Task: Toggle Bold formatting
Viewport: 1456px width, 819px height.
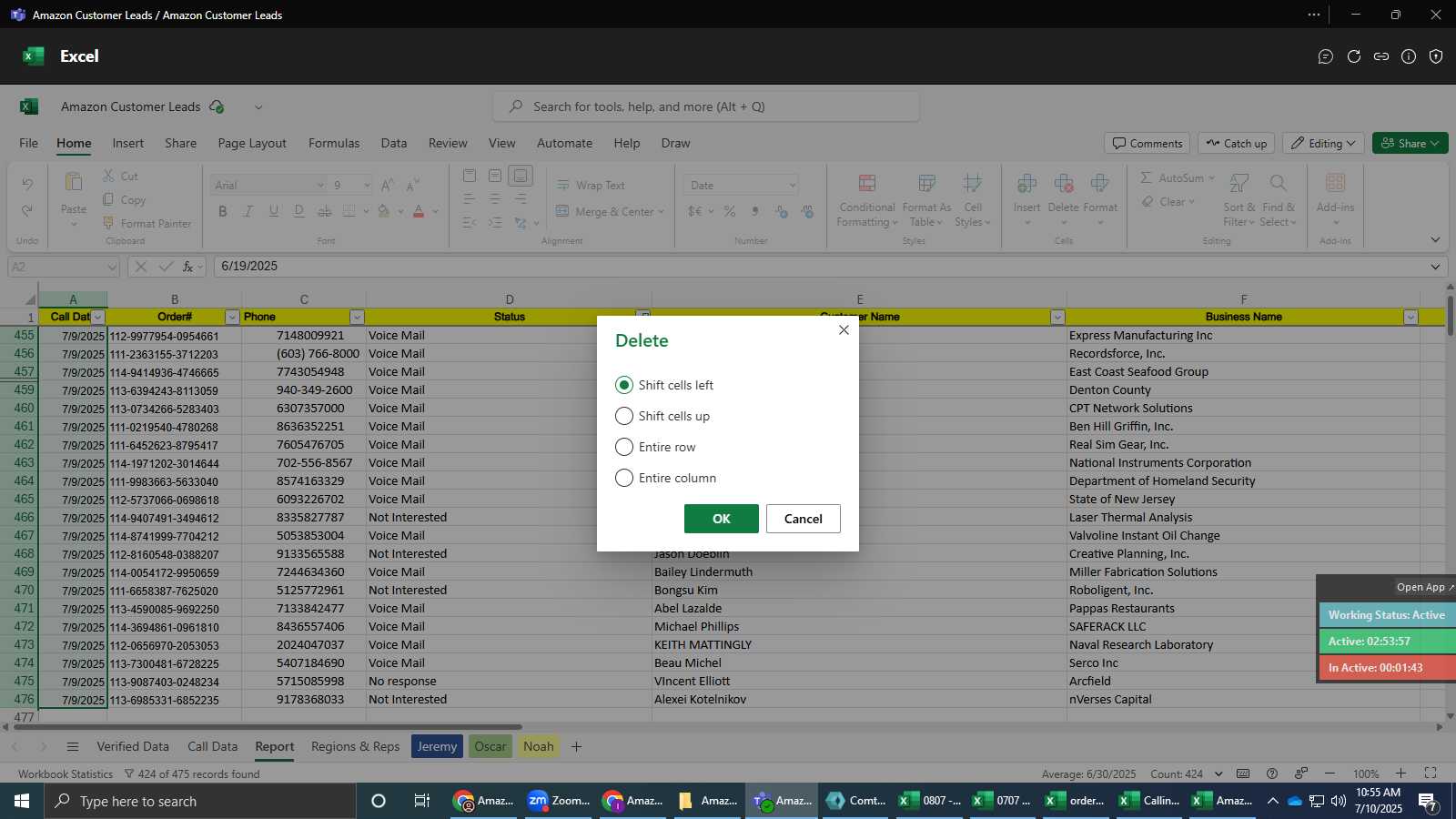Action: click(223, 211)
